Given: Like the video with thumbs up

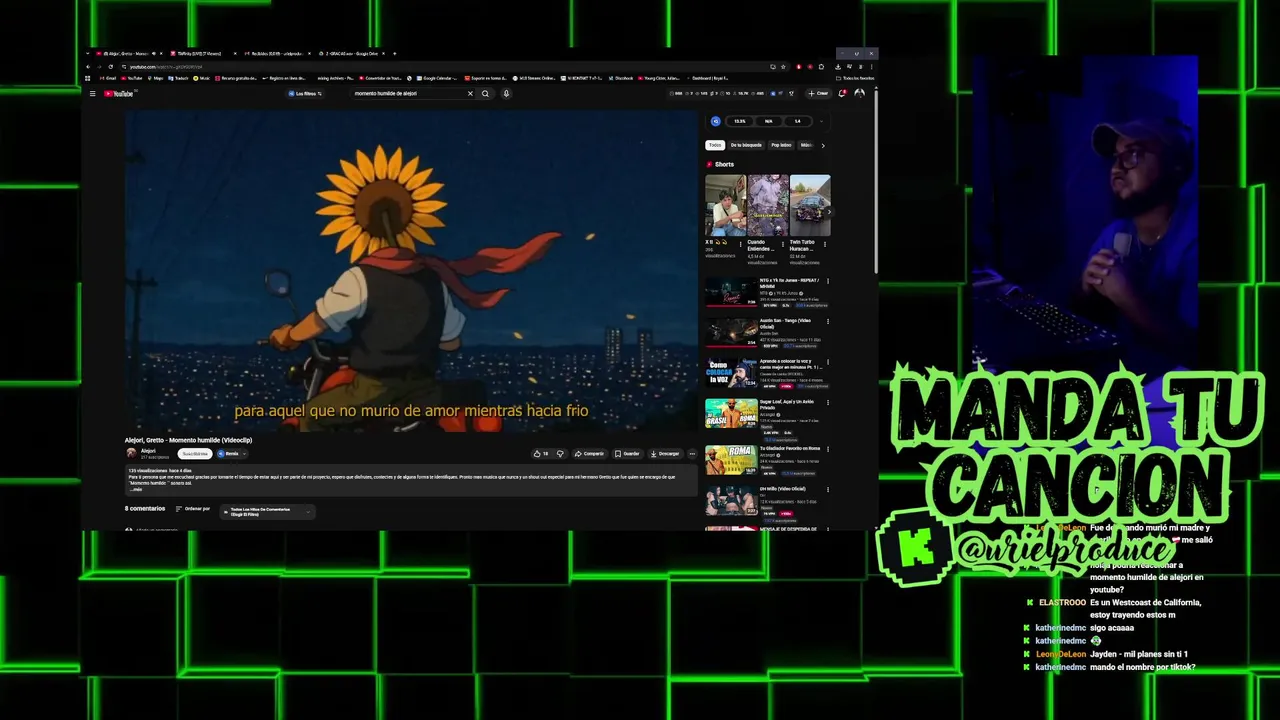Looking at the screenshot, I should point(541,454).
